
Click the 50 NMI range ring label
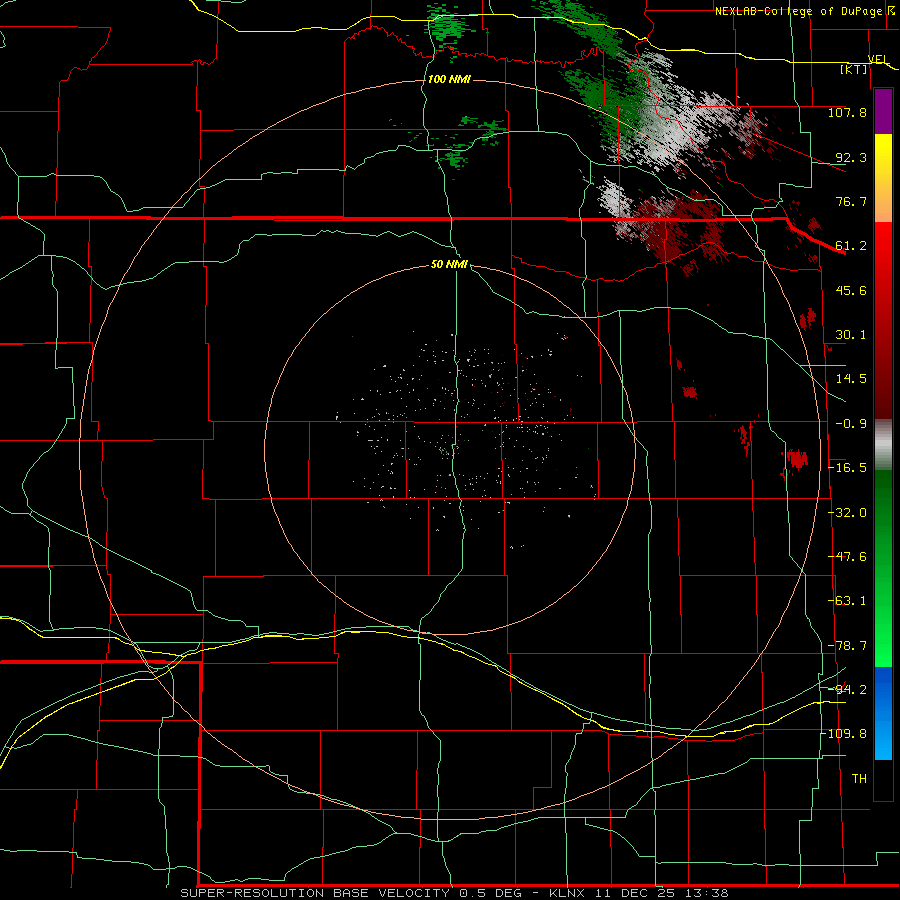coord(449,264)
